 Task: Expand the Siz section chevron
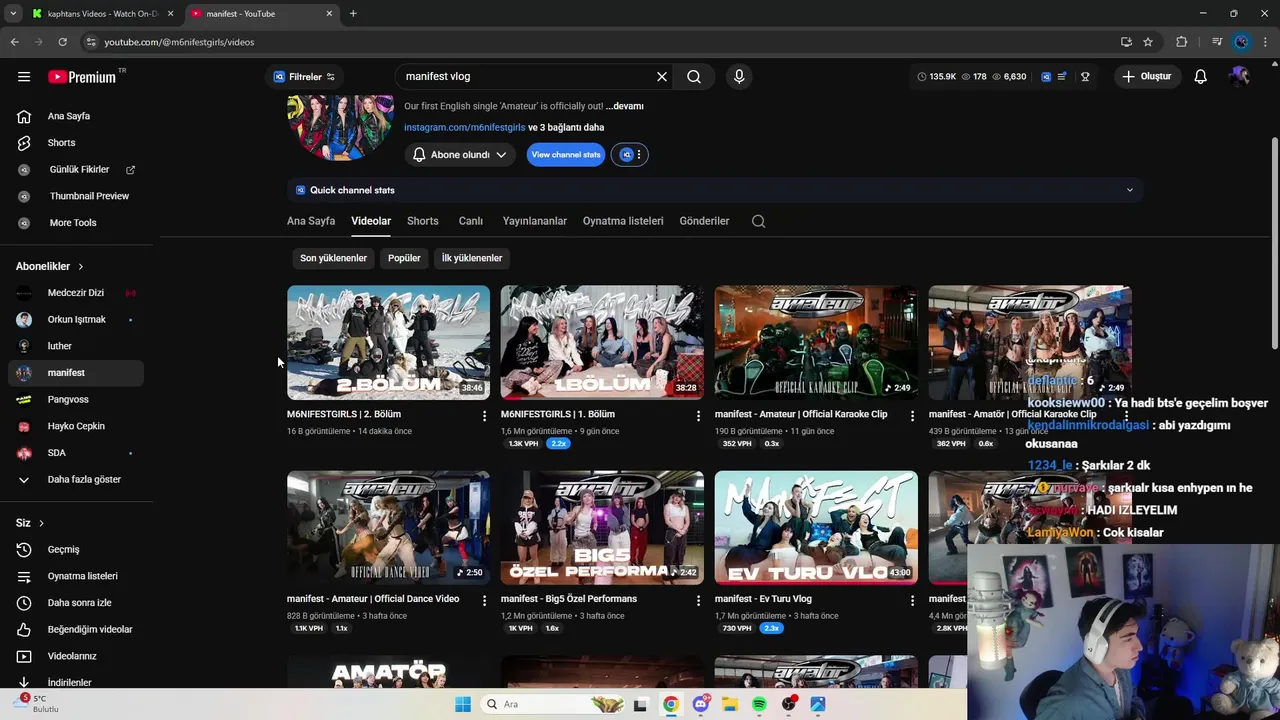coord(41,523)
